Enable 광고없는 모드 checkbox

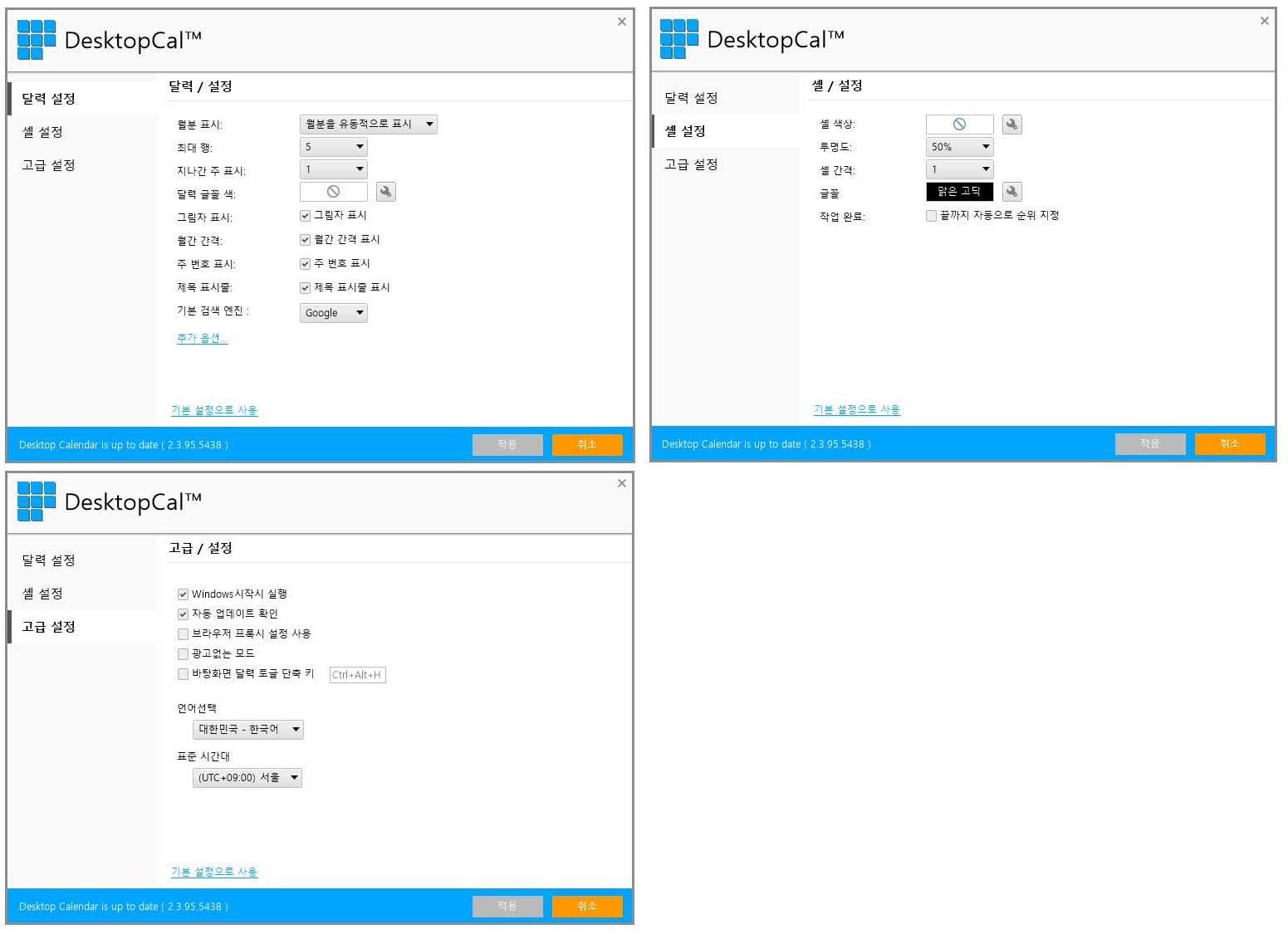click(183, 654)
